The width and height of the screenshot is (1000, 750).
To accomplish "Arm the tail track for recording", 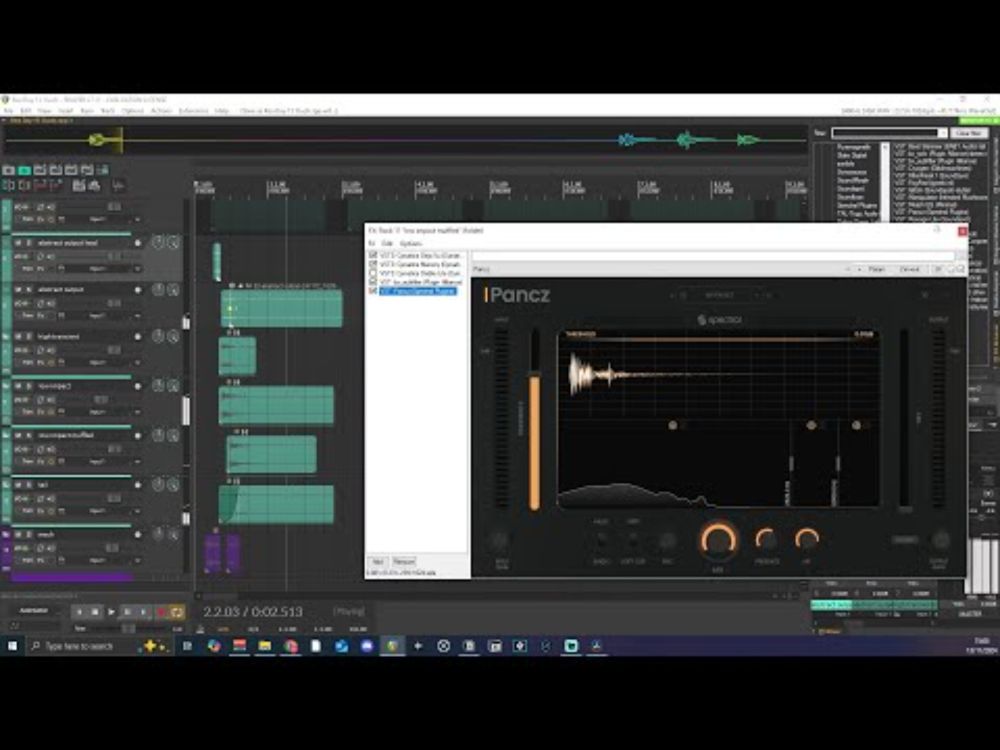I will point(137,485).
